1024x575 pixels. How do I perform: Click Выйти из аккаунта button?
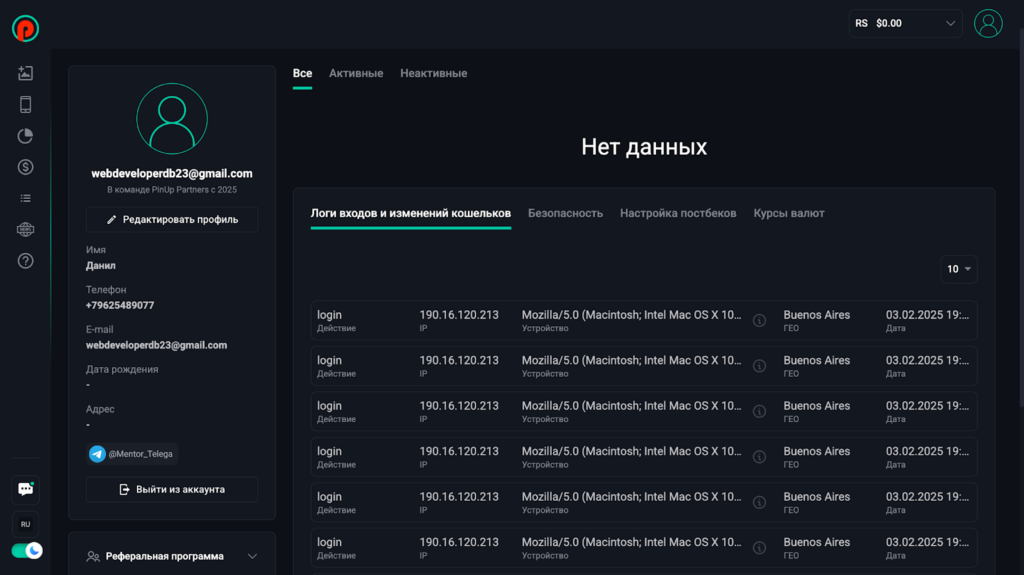[172, 489]
